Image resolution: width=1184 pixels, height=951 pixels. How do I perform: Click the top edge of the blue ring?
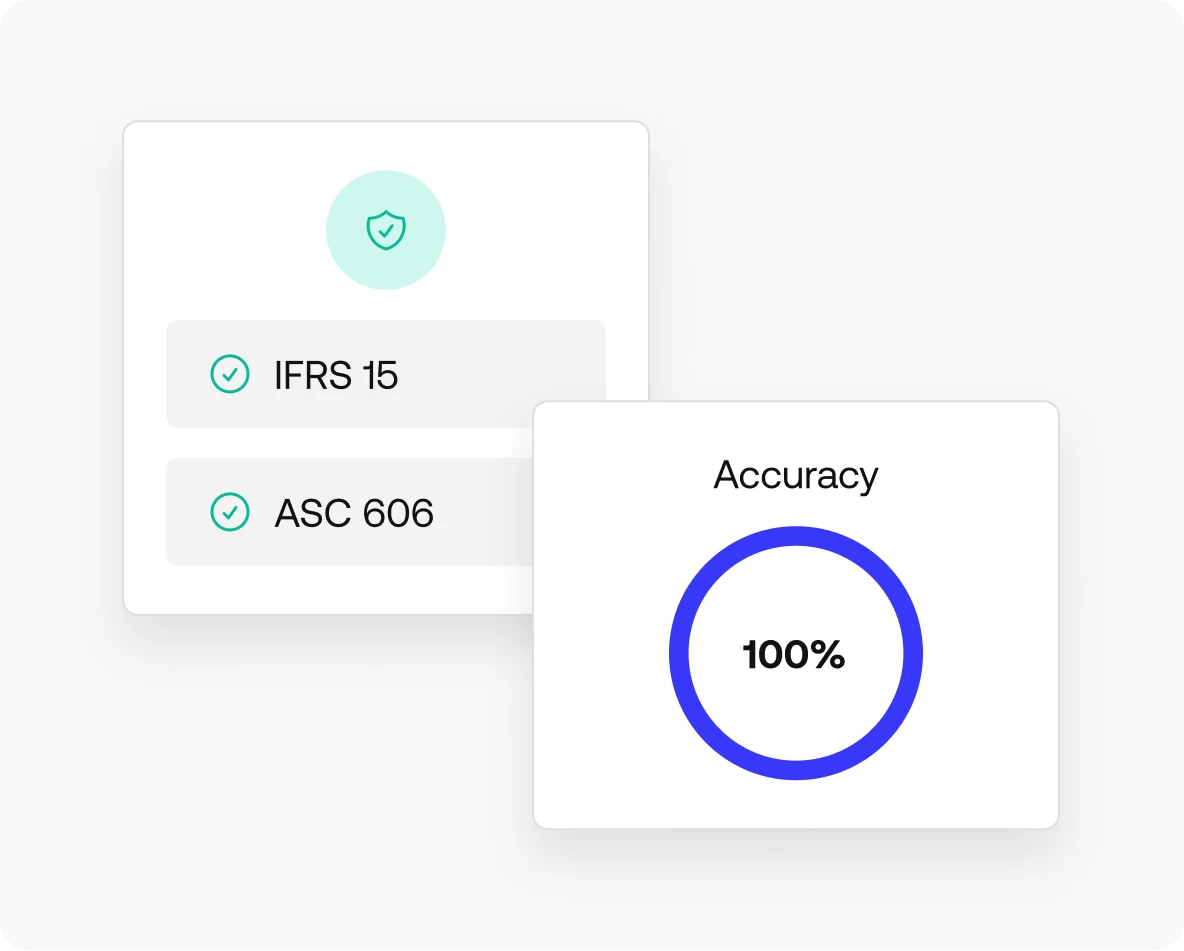pyautogui.click(x=796, y=537)
